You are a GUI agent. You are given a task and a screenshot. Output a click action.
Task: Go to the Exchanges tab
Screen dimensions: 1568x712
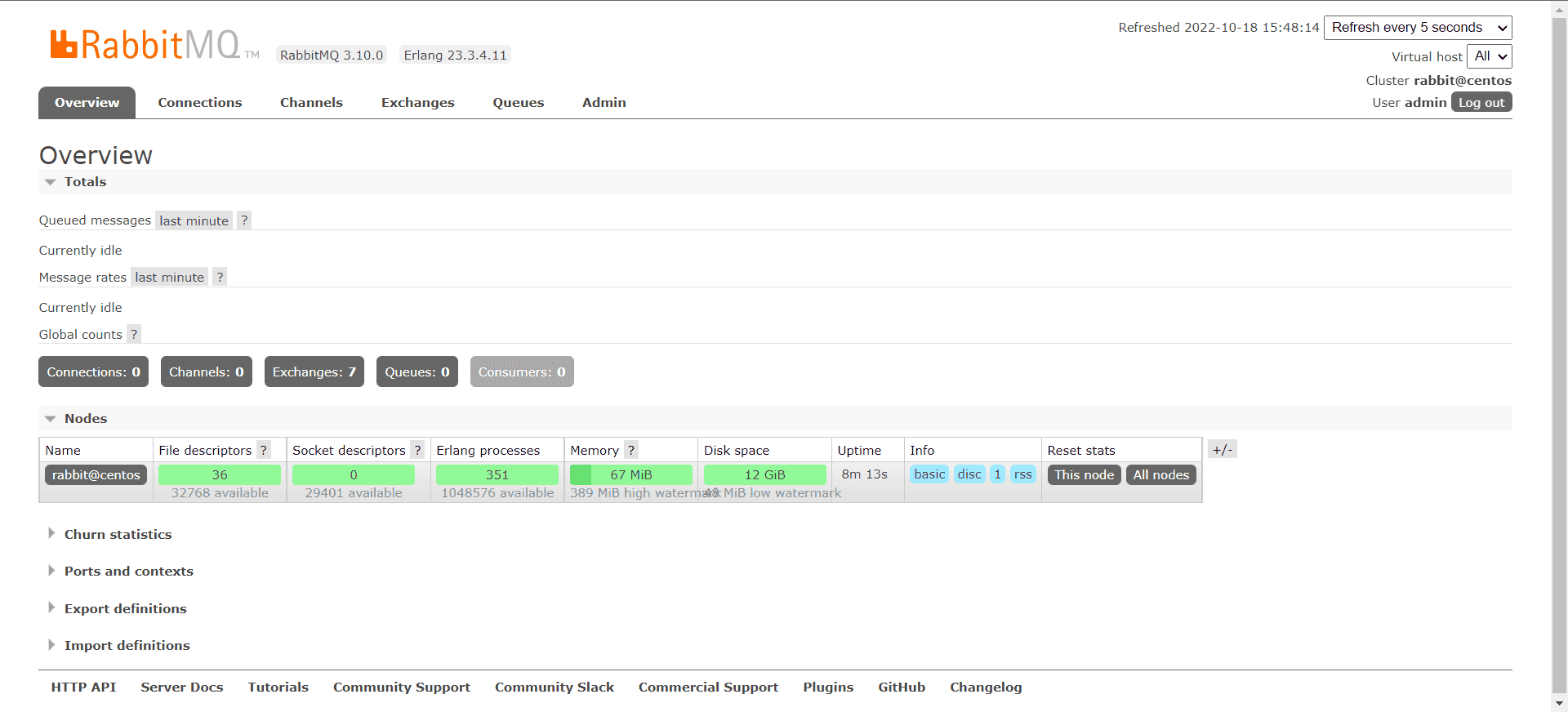click(417, 103)
